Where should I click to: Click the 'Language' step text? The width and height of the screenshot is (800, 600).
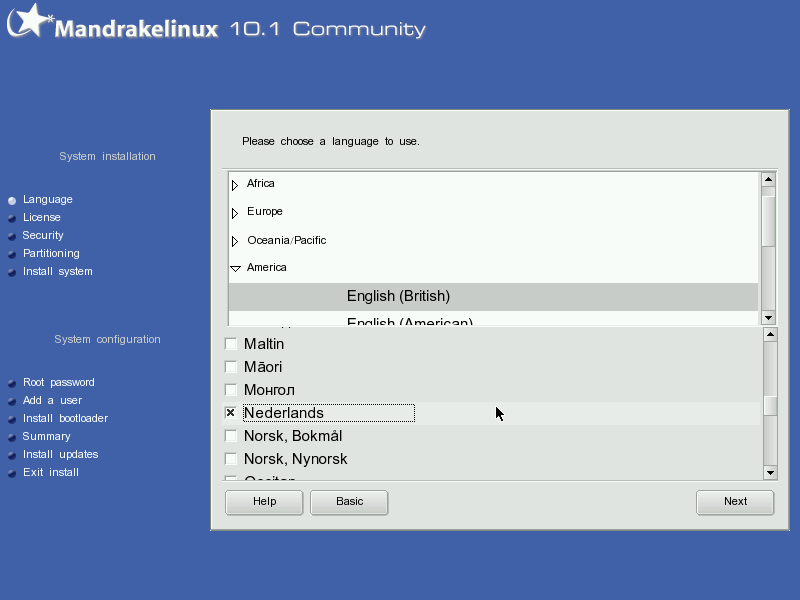(x=47, y=199)
